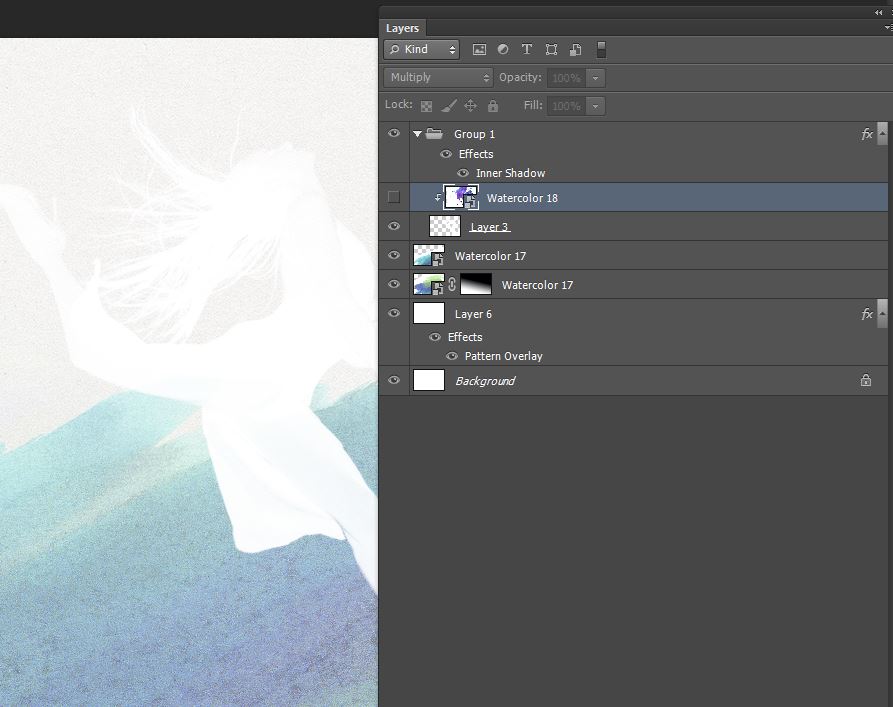Click the filter-by-adjustment-layers icon
The height and width of the screenshot is (707, 893).
click(503, 49)
